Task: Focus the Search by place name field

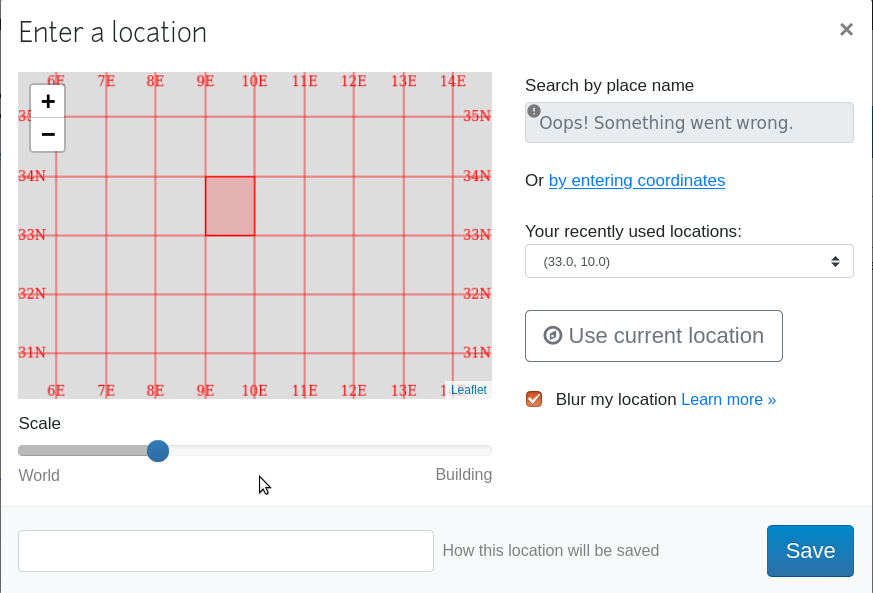Action: [x=689, y=122]
